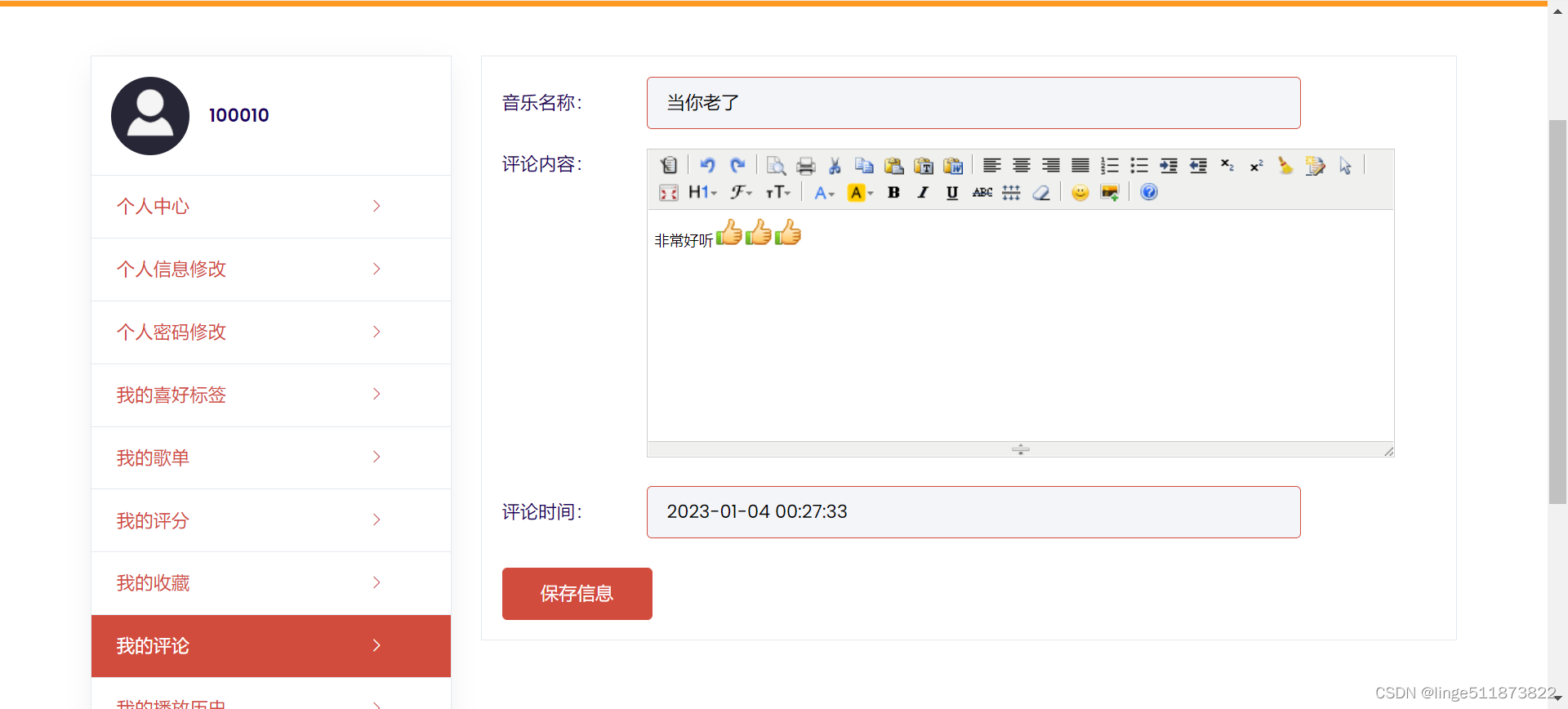Open the yellow highlight color picker
The width and height of the screenshot is (1568, 709).
click(x=861, y=193)
